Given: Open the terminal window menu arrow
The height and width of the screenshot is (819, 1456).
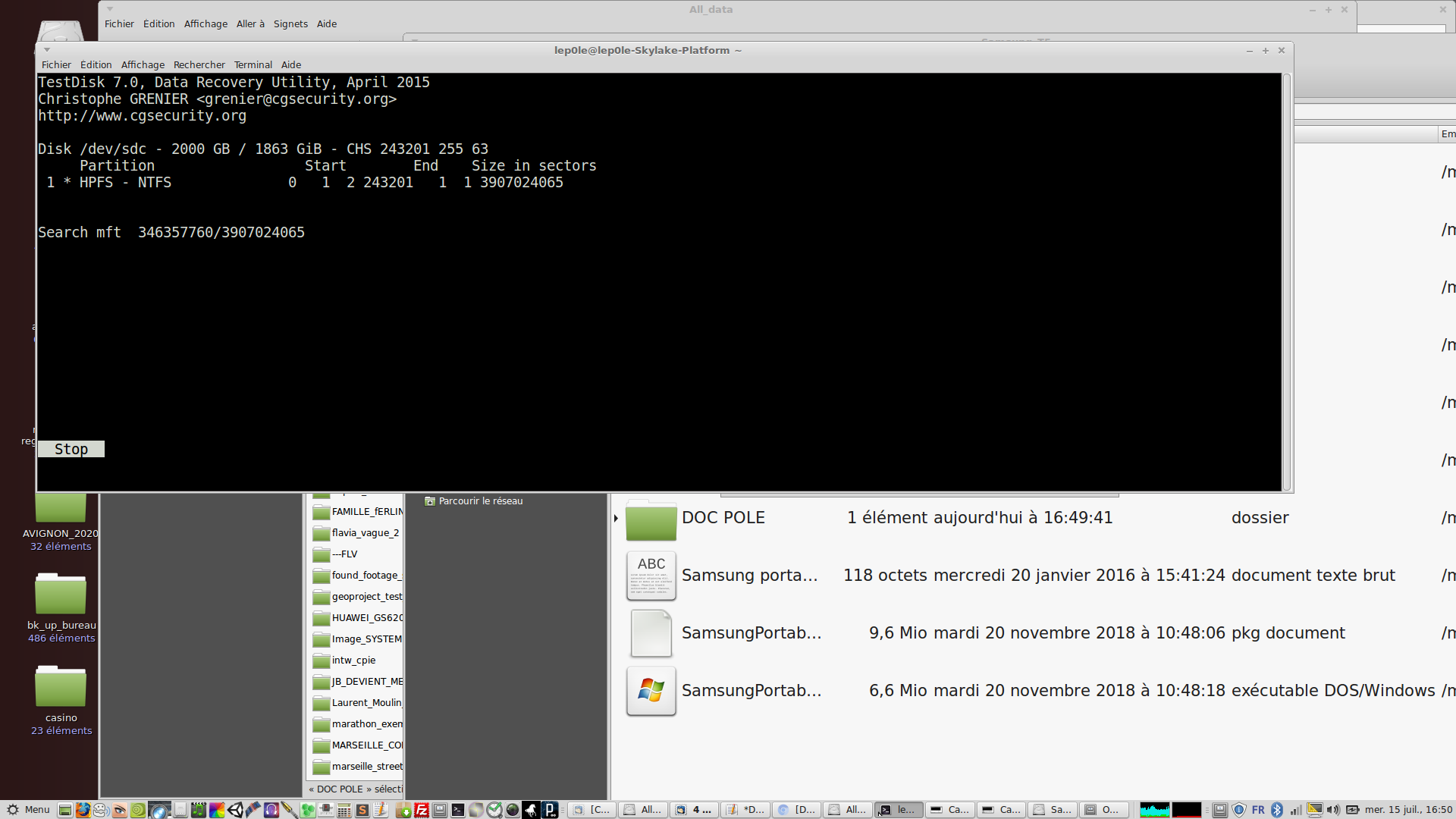Looking at the screenshot, I should pos(47,50).
